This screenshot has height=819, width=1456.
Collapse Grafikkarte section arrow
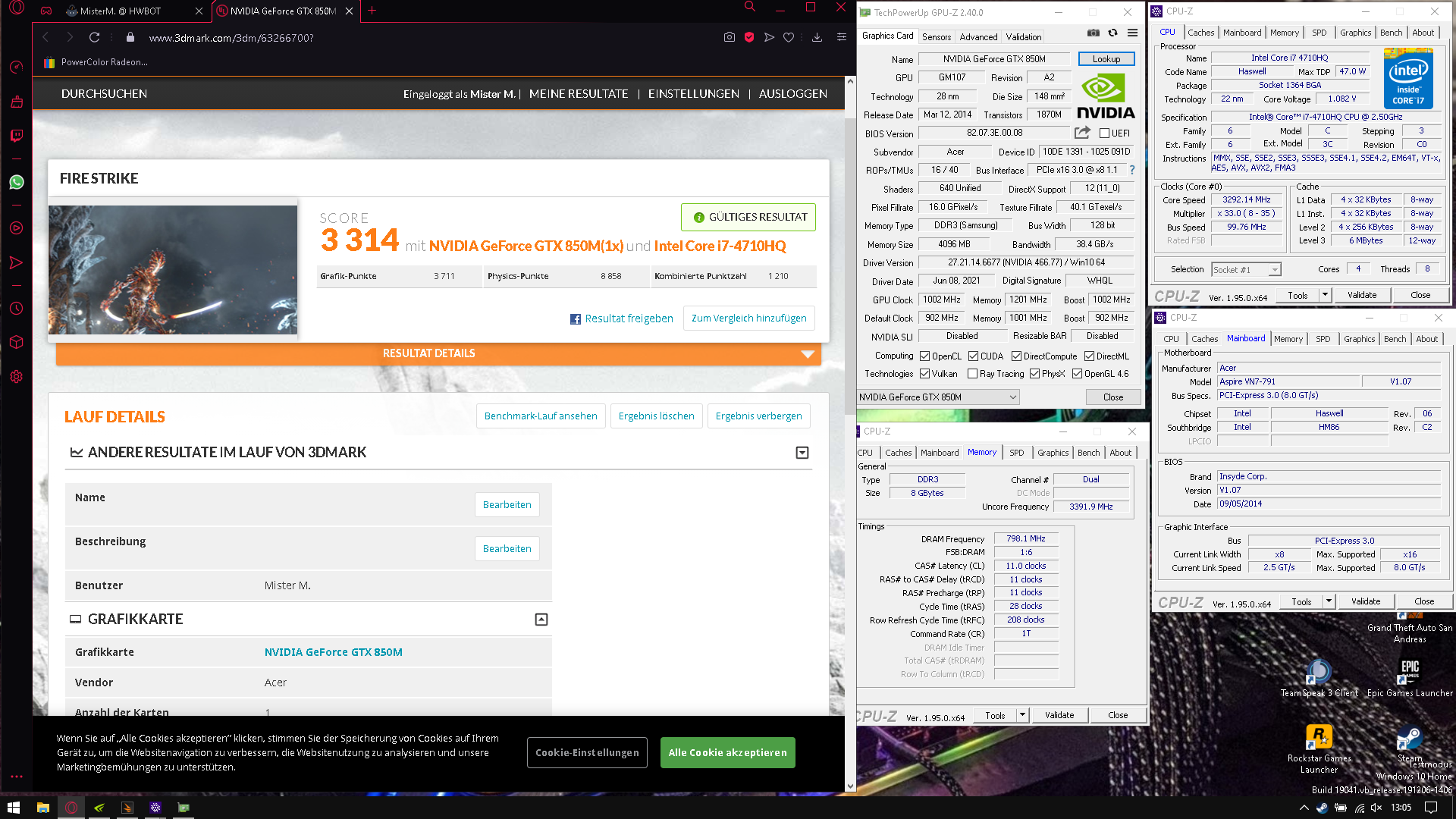click(x=541, y=620)
